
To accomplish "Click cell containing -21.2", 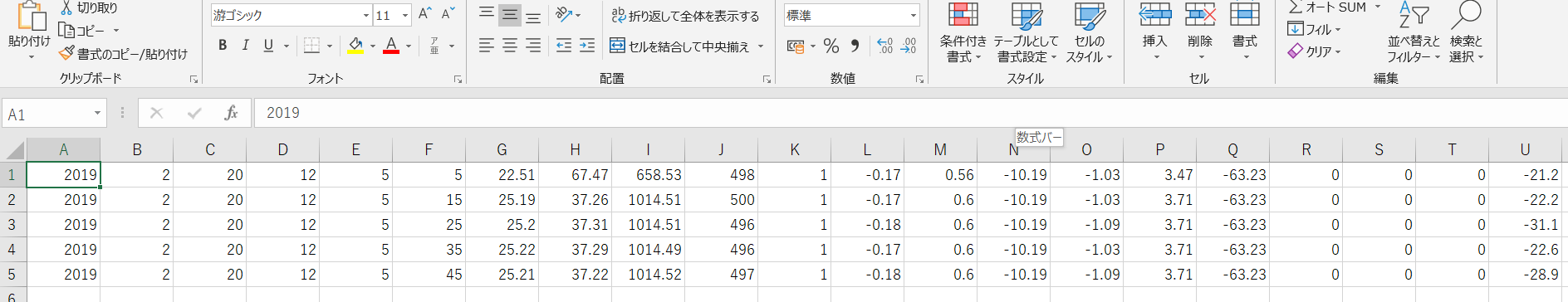I will coord(1525,175).
